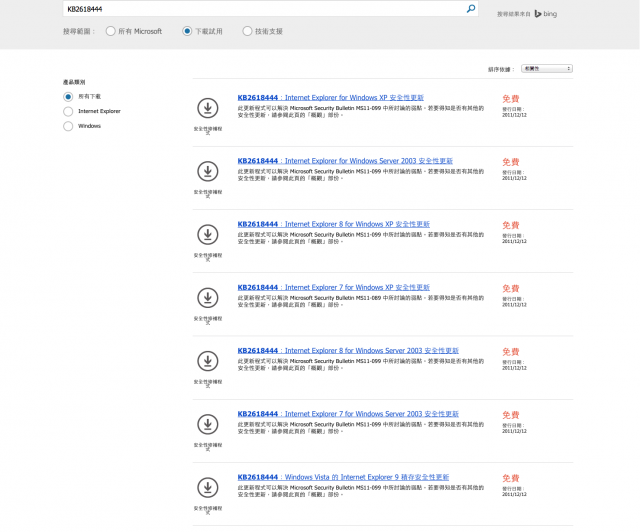The height and width of the screenshot is (532, 640).
Task: Select the 下載試用 search scope radio
Action: tap(187, 31)
